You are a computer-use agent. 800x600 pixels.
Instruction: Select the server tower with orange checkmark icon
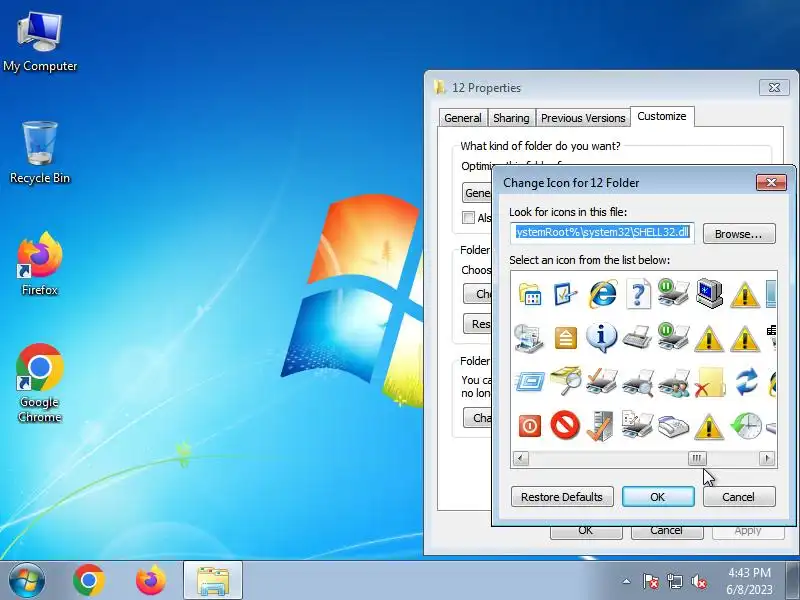(601, 426)
